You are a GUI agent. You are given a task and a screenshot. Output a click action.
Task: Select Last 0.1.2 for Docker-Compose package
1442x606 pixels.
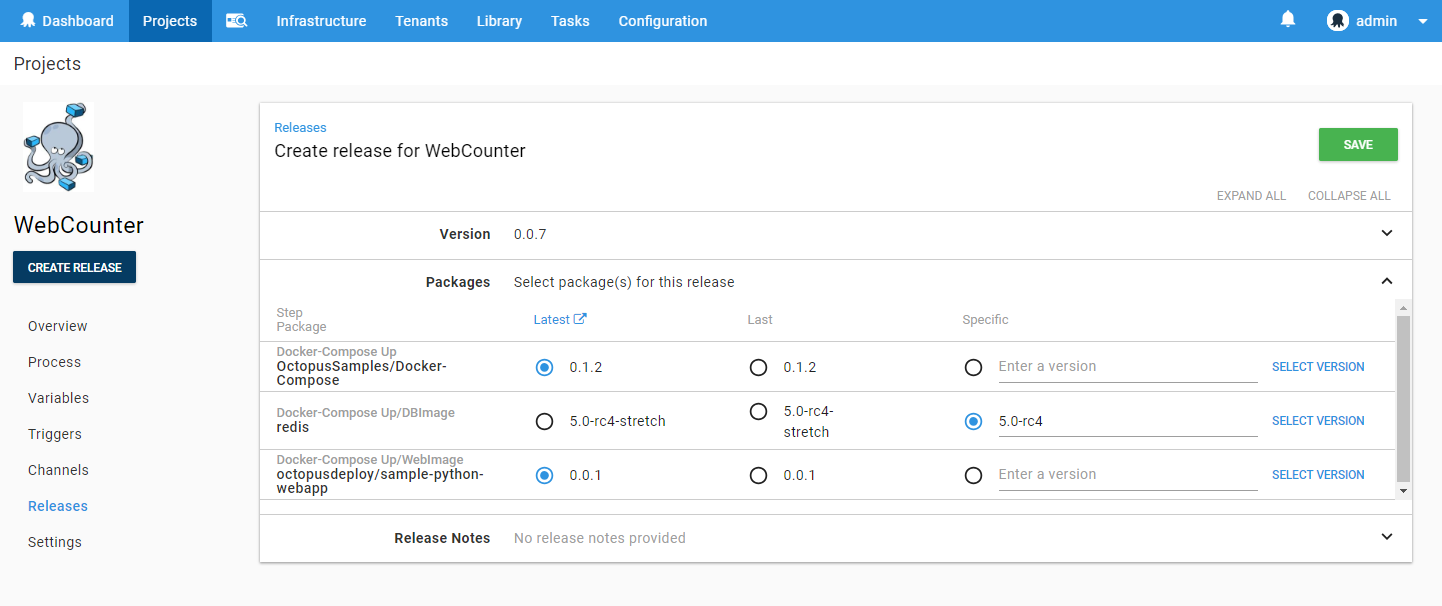[758, 367]
